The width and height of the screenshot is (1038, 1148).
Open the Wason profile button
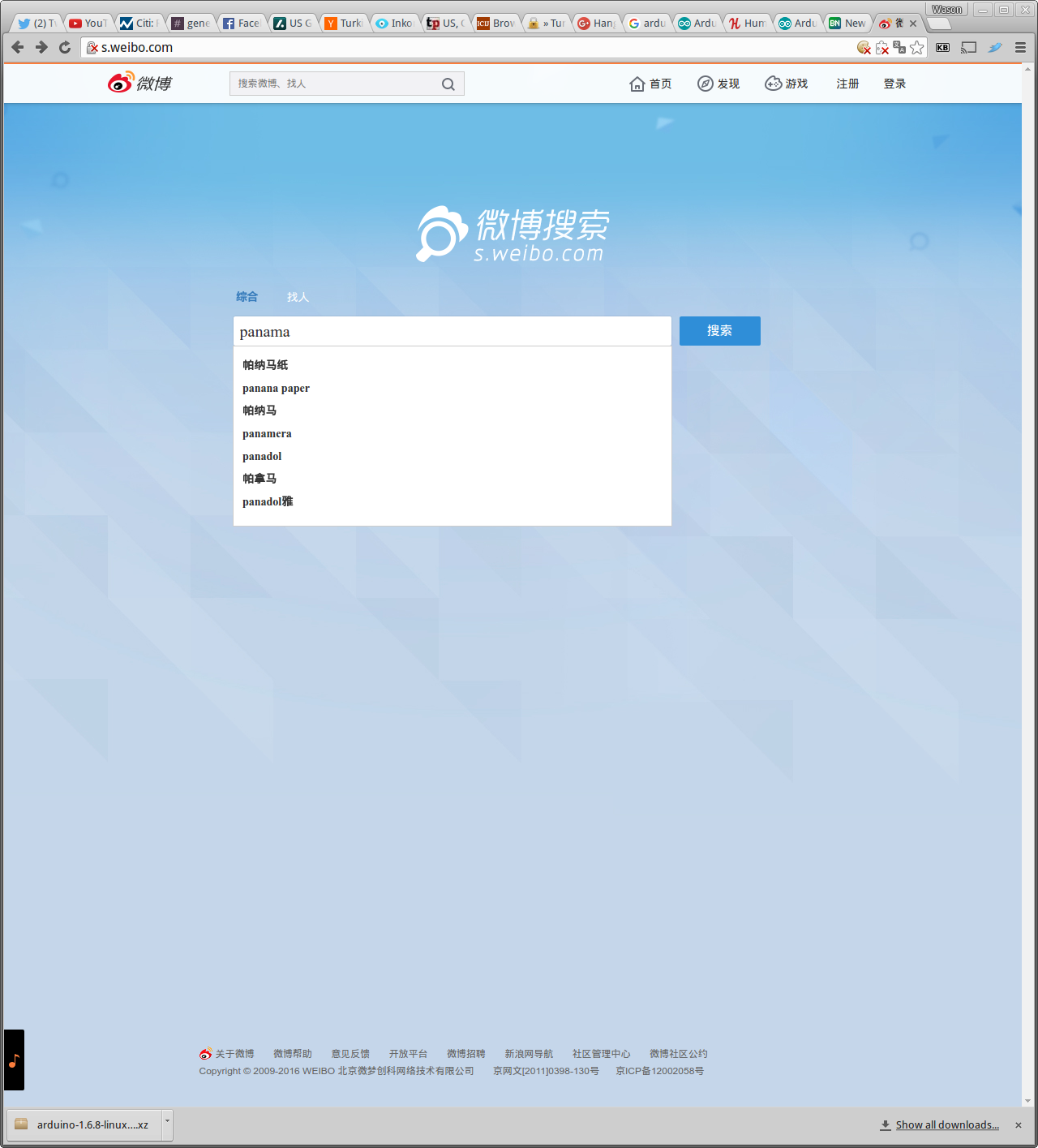pos(946,10)
